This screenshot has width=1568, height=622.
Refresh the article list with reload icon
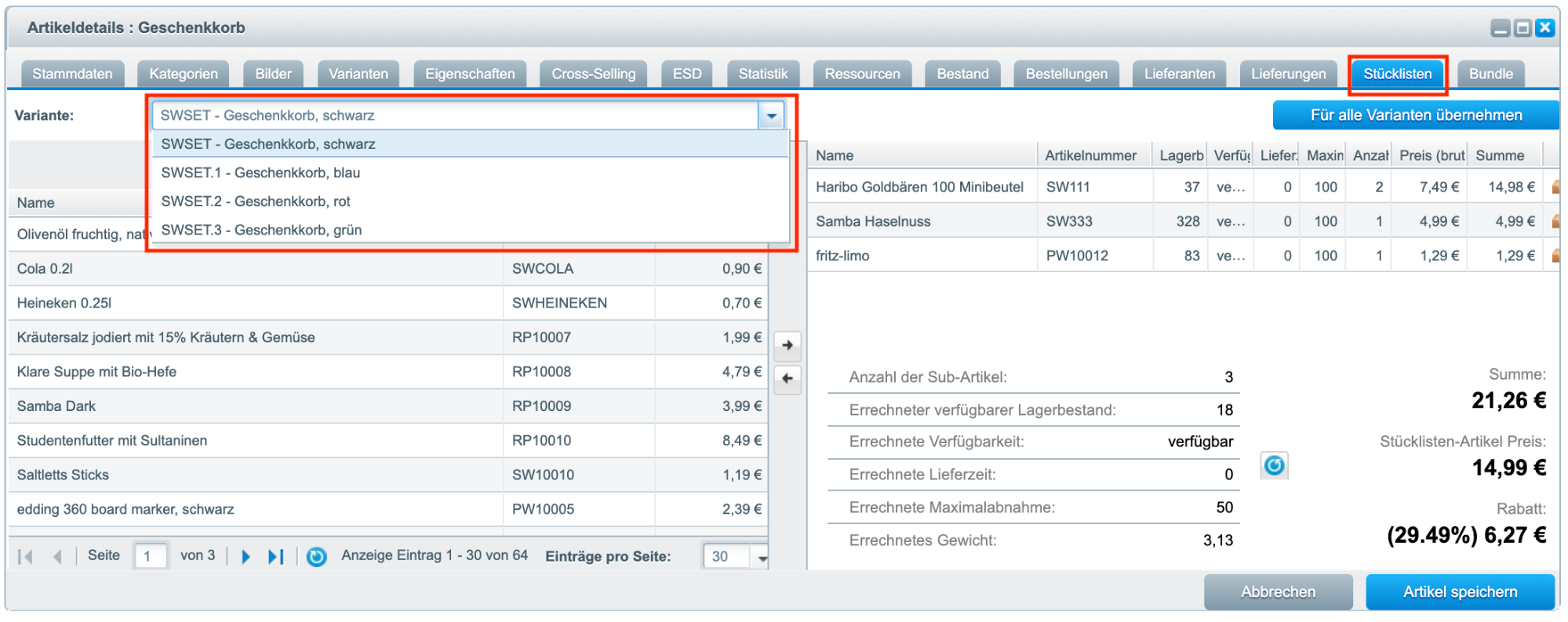coord(316,557)
